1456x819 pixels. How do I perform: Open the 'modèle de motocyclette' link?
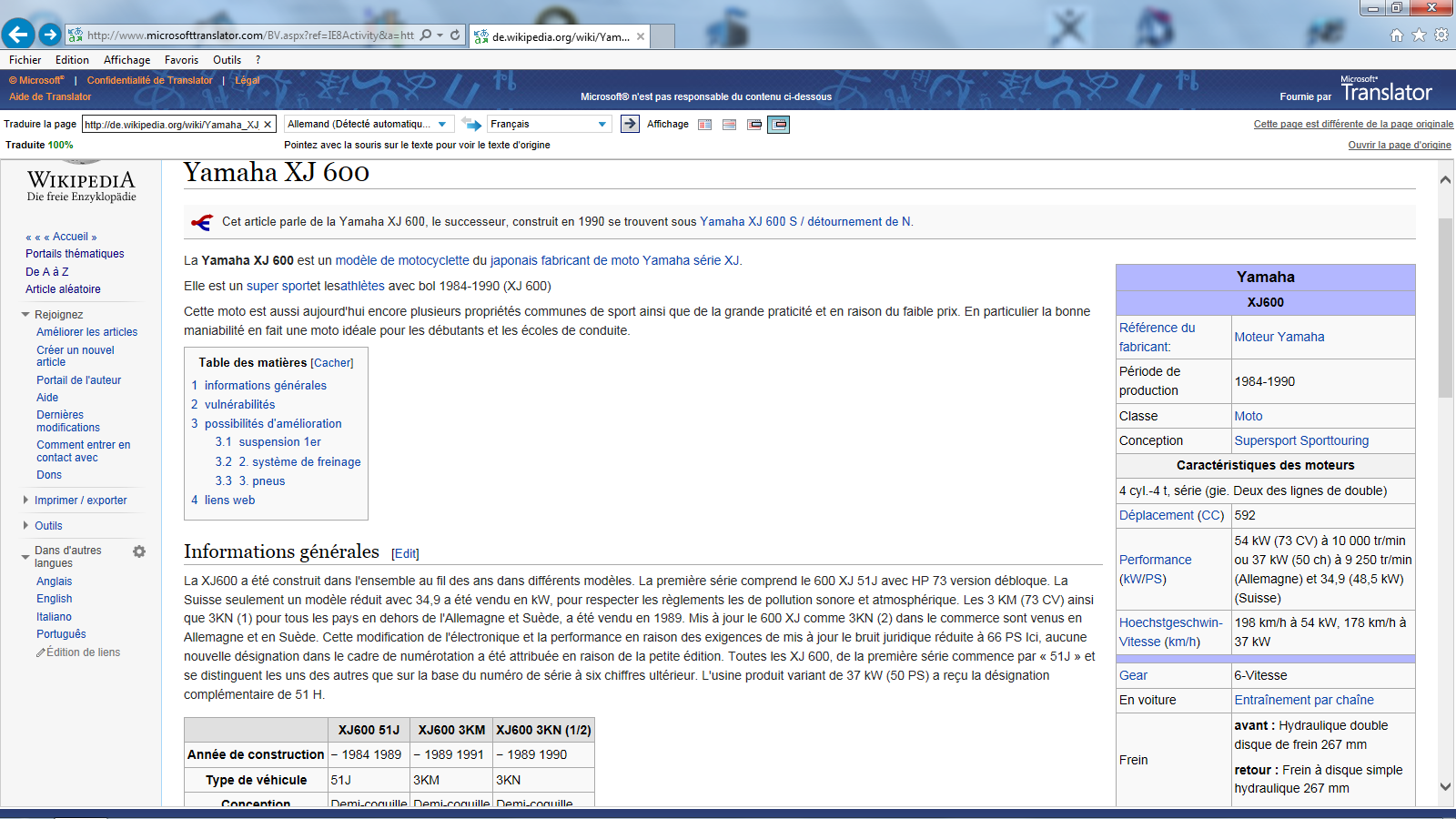click(402, 260)
